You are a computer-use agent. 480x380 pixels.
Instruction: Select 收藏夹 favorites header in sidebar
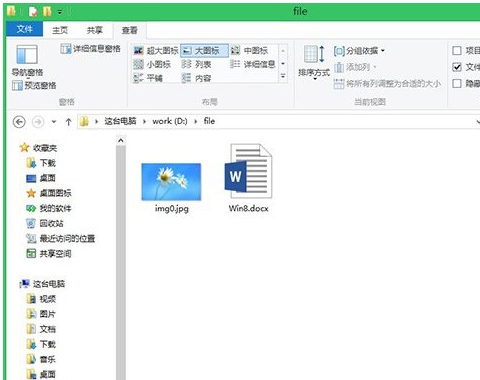[38, 148]
